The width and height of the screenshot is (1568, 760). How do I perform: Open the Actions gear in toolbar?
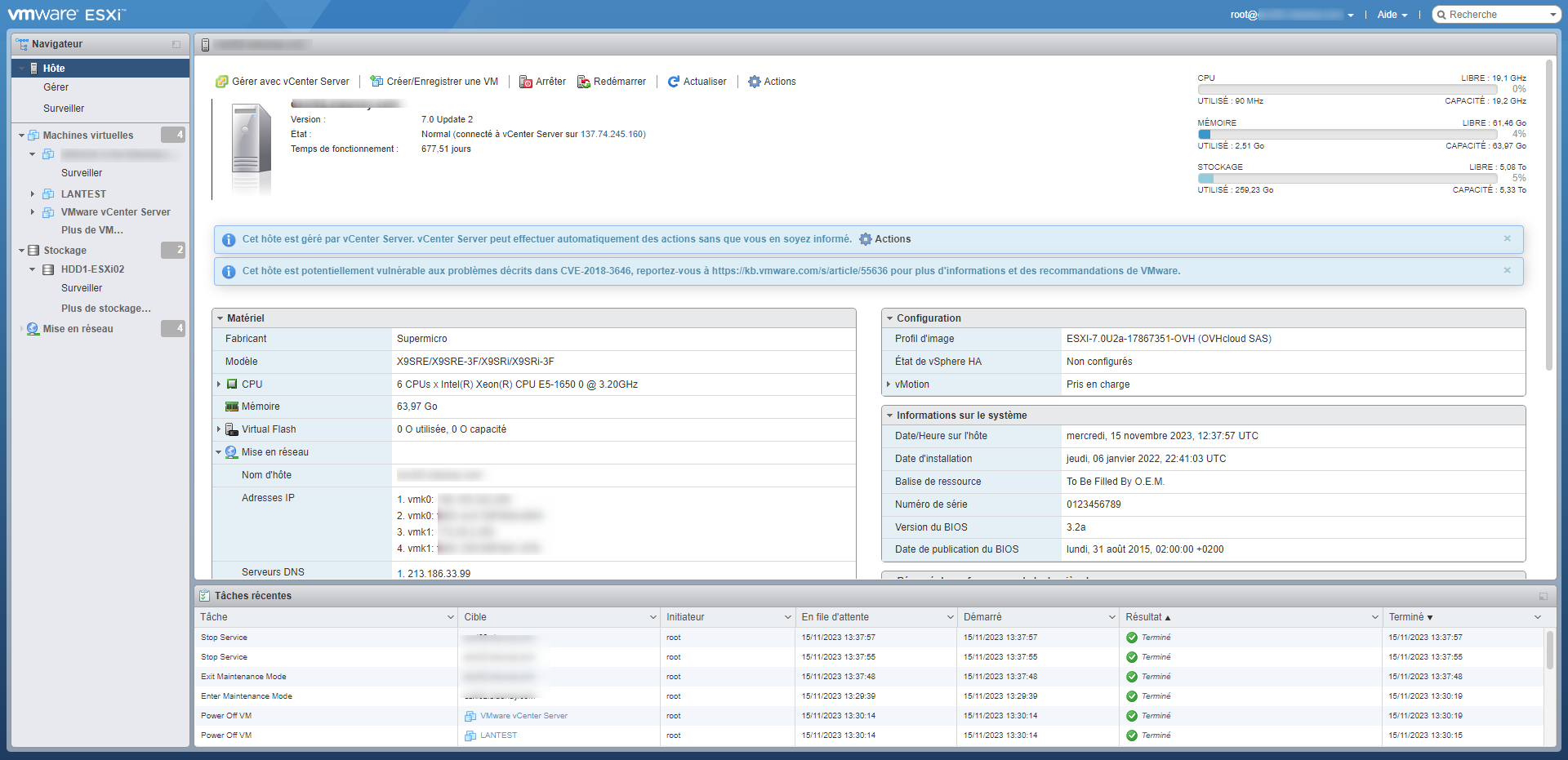tap(755, 82)
